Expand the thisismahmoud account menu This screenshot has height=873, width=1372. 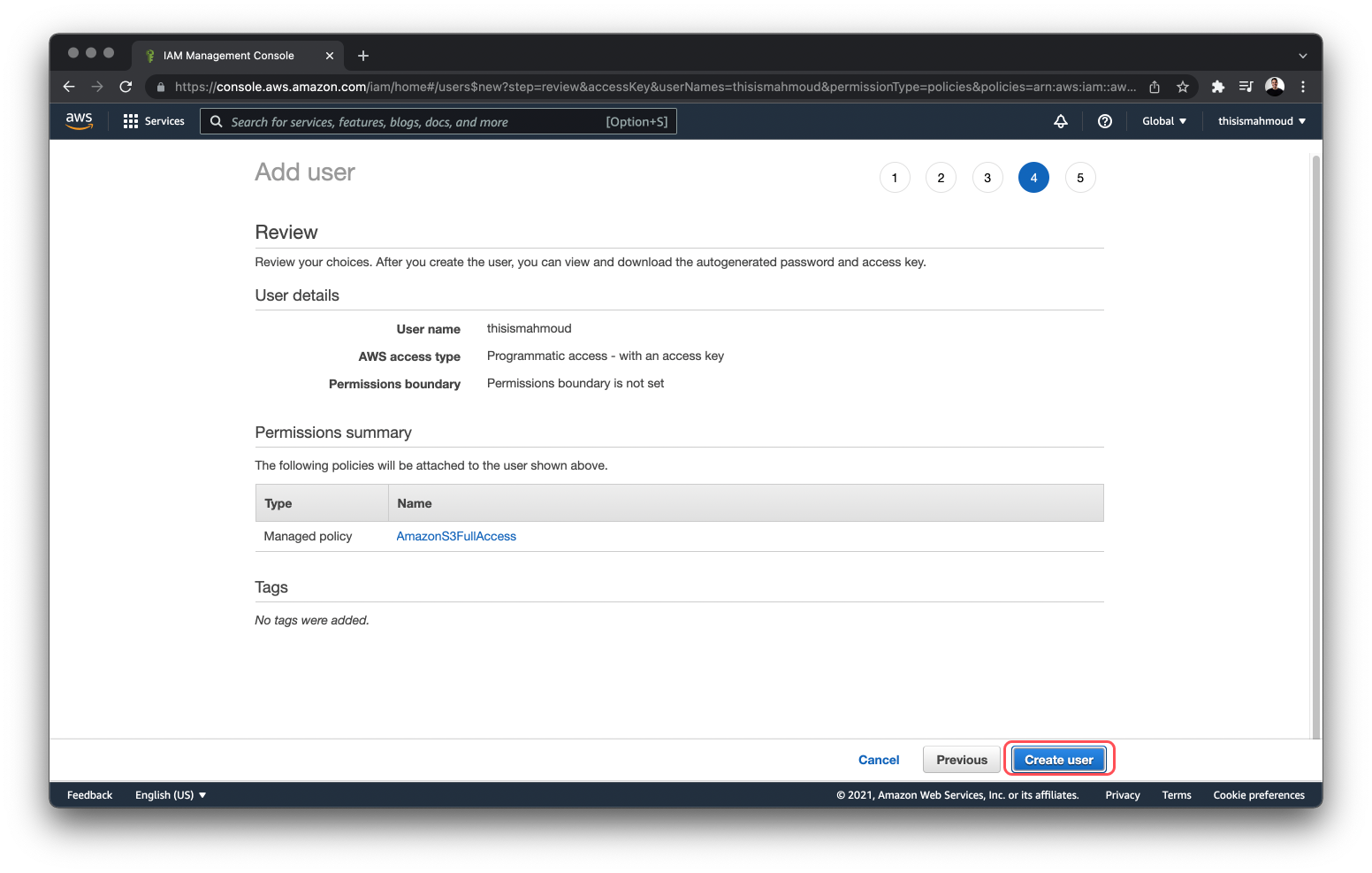click(x=1261, y=121)
